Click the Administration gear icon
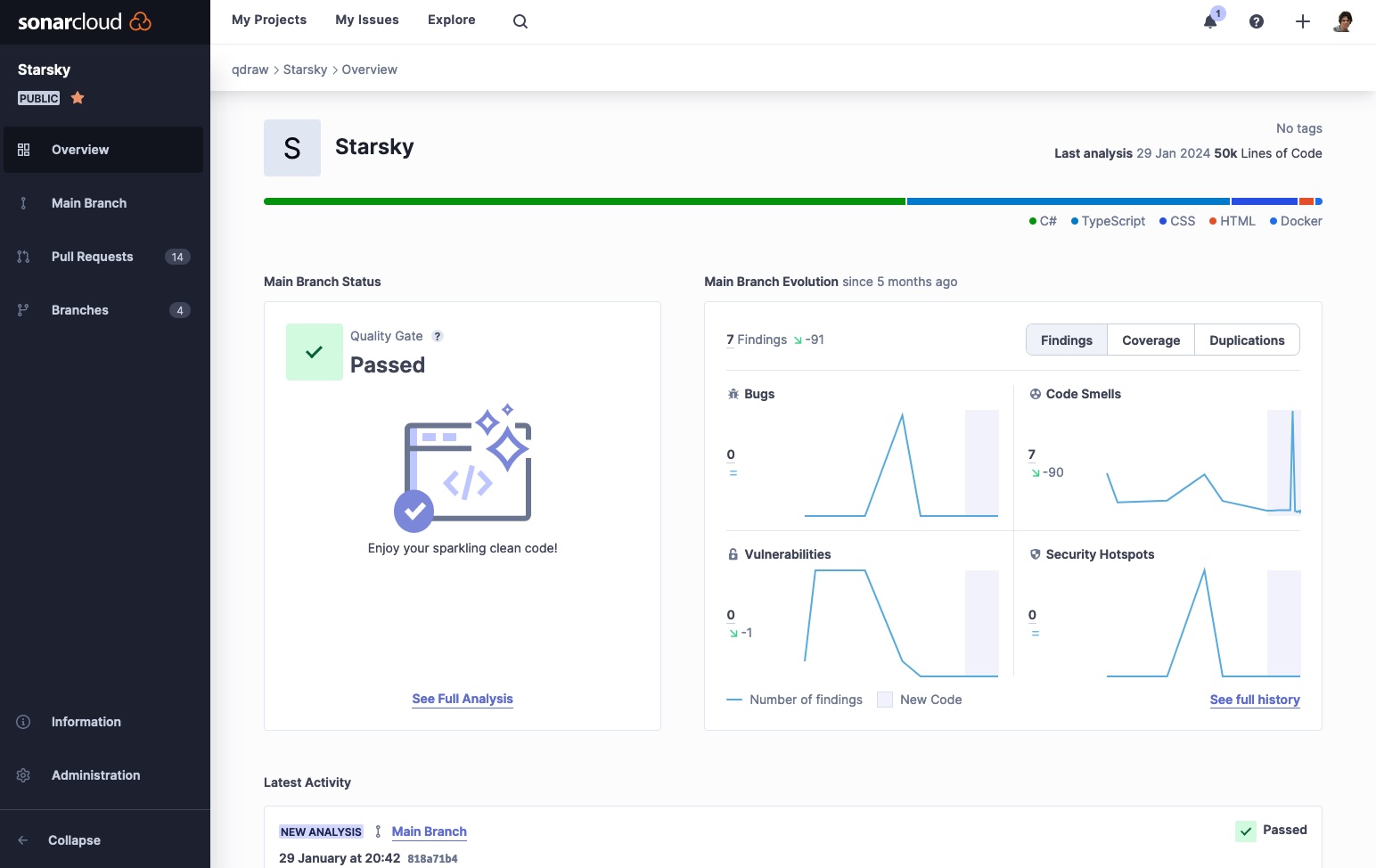1376x868 pixels. point(24,775)
